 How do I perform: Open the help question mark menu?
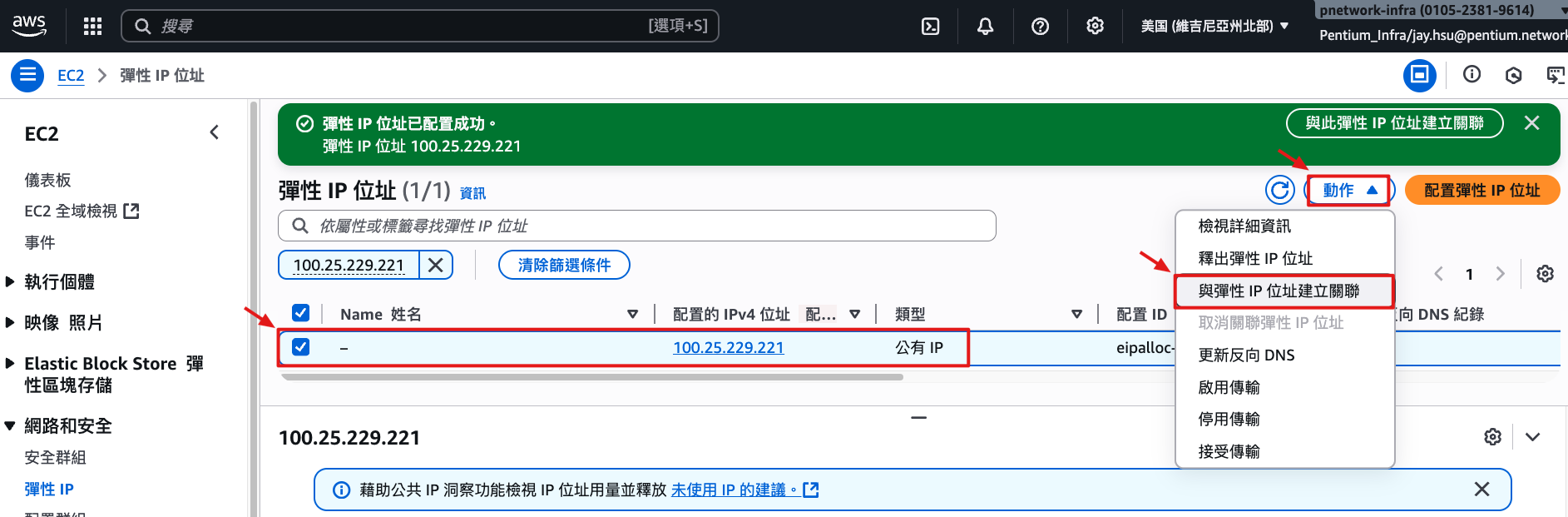[1040, 26]
